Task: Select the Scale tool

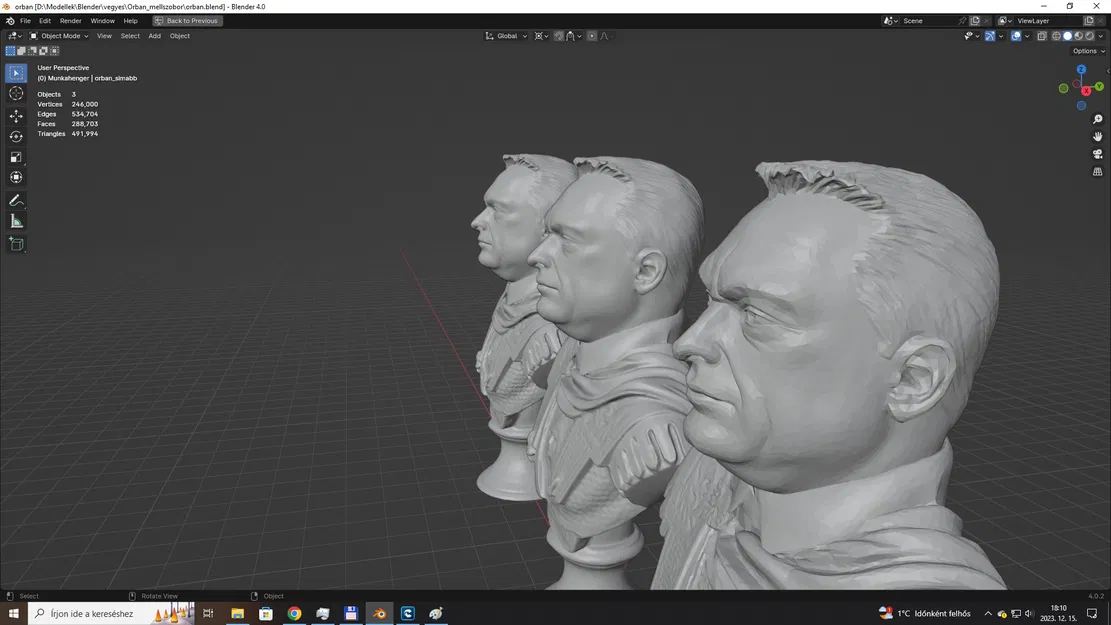Action: [x=15, y=156]
